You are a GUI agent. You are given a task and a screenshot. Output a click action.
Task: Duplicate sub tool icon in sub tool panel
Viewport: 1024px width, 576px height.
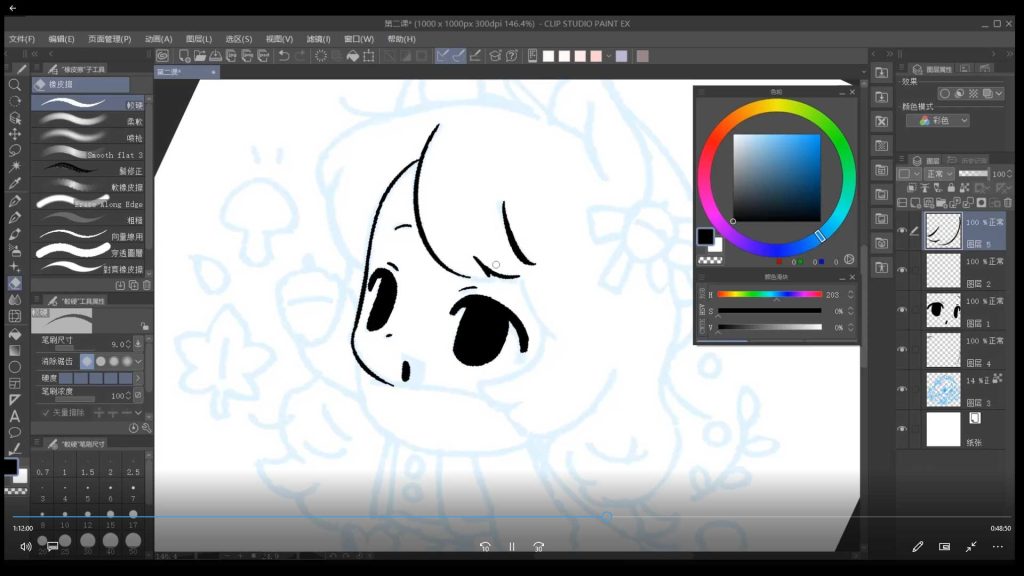pyautogui.click(x=133, y=285)
